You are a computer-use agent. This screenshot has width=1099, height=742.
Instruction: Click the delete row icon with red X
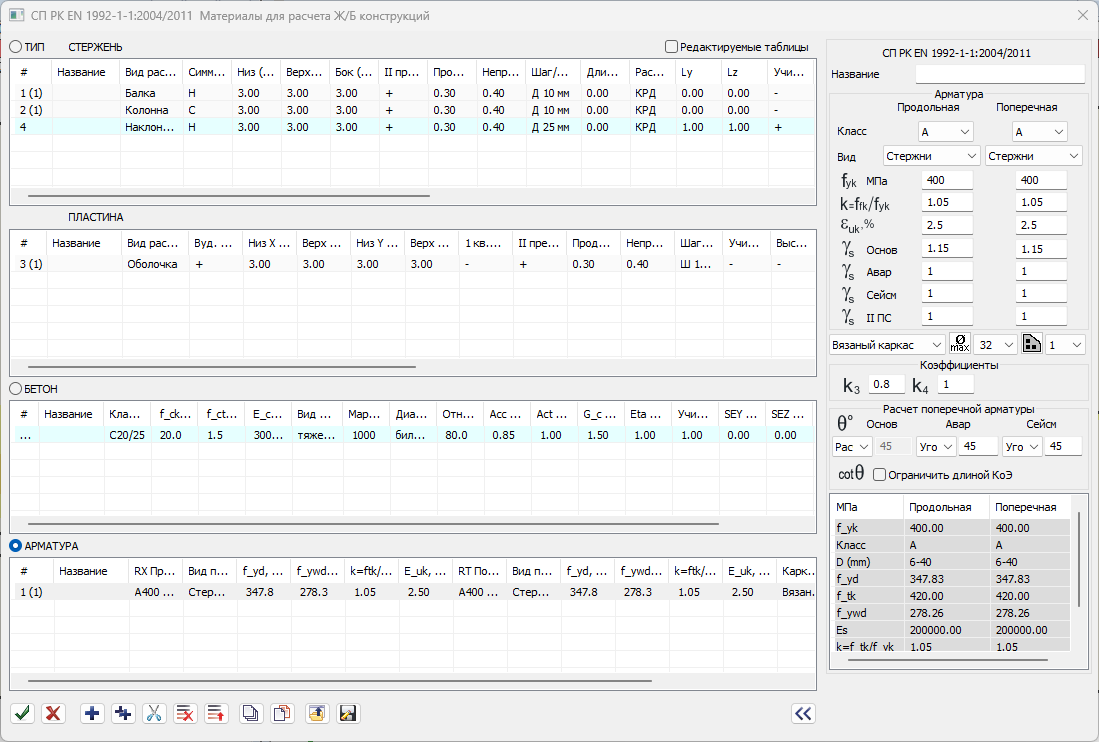pyautogui.click(x=185, y=713)
